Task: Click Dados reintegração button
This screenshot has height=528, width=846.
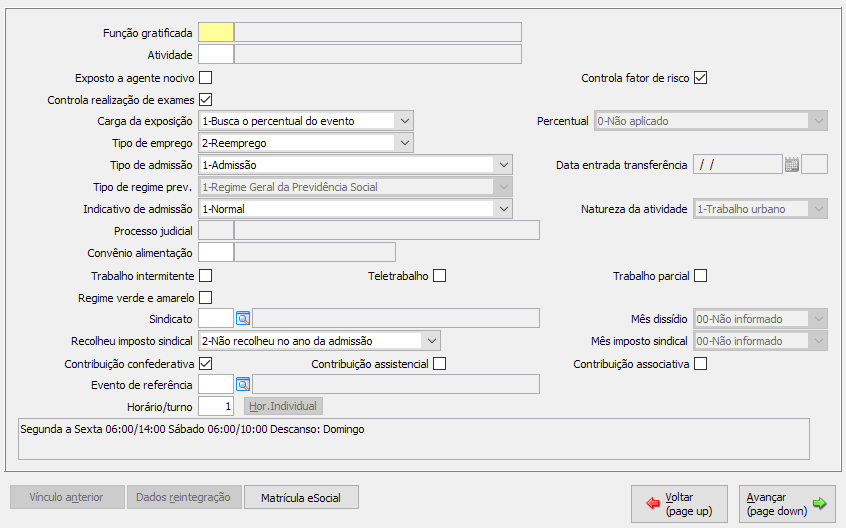Action: click(x=183, y=497)
